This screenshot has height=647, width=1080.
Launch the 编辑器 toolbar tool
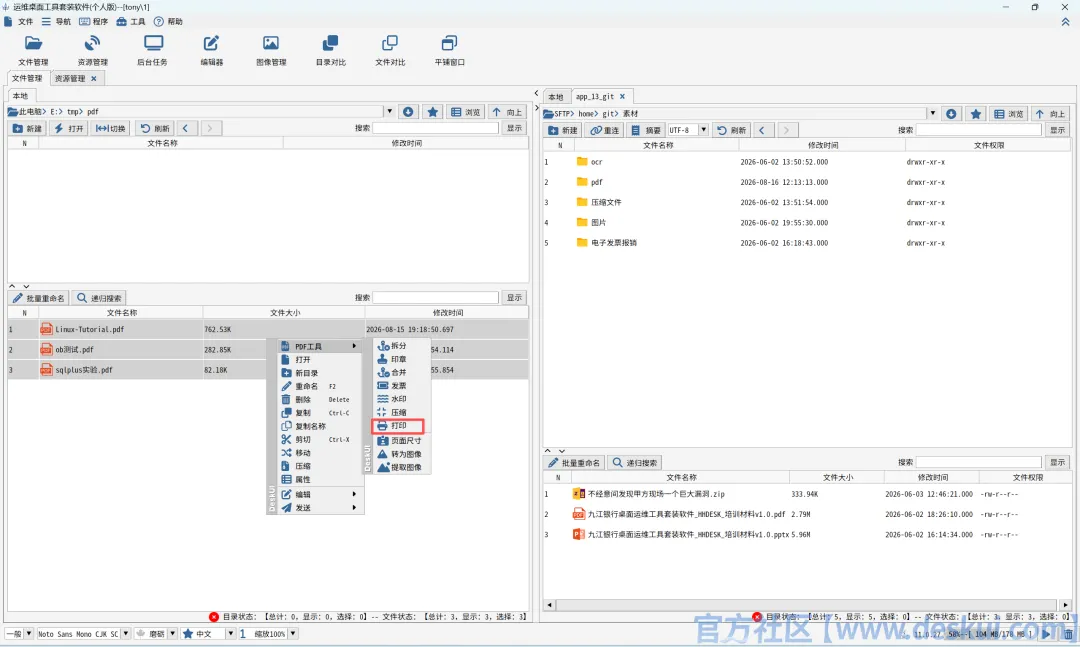click(211, 50)
